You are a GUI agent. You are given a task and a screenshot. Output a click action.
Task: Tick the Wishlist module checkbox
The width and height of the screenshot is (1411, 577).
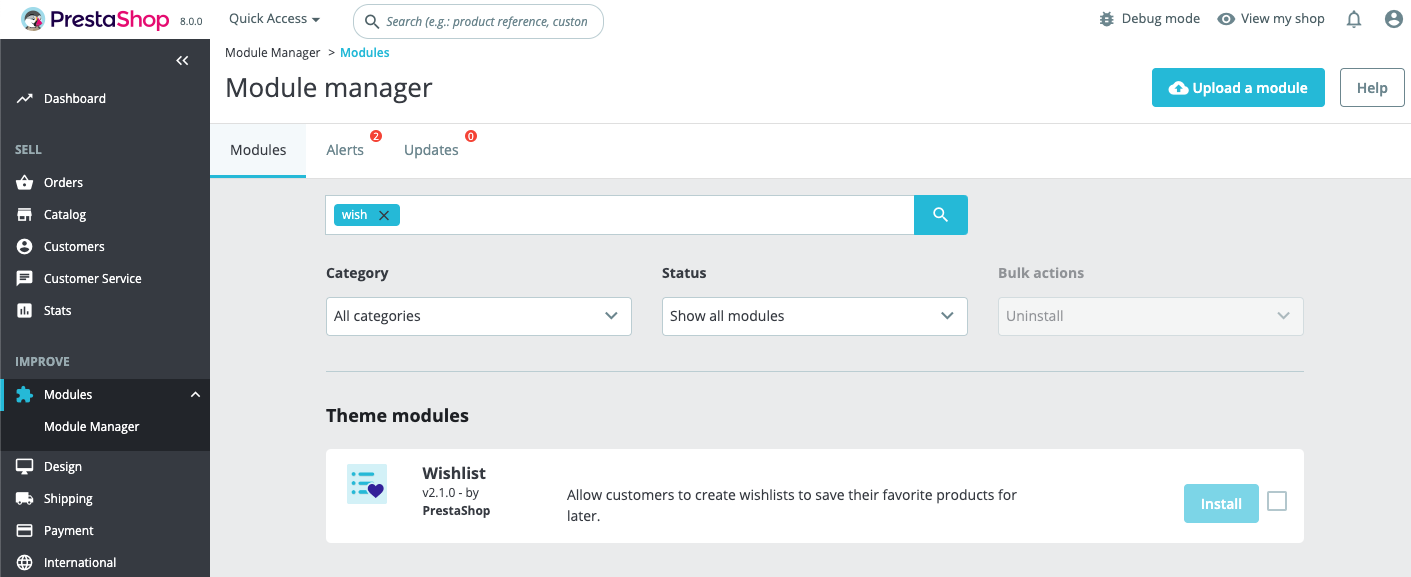point(1277,502)
